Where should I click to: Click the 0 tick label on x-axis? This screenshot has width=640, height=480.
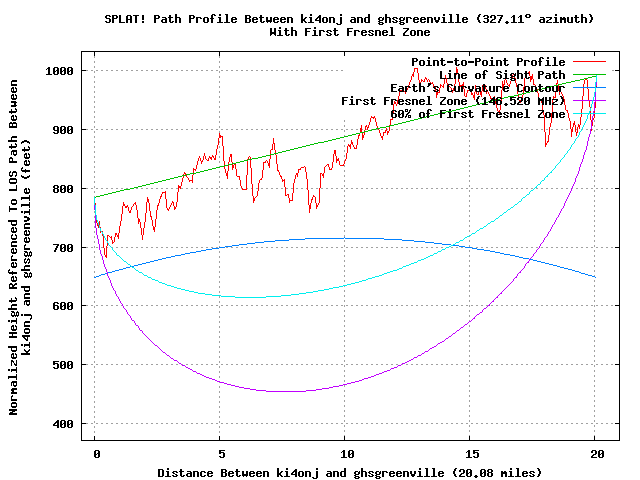point(95,452)
